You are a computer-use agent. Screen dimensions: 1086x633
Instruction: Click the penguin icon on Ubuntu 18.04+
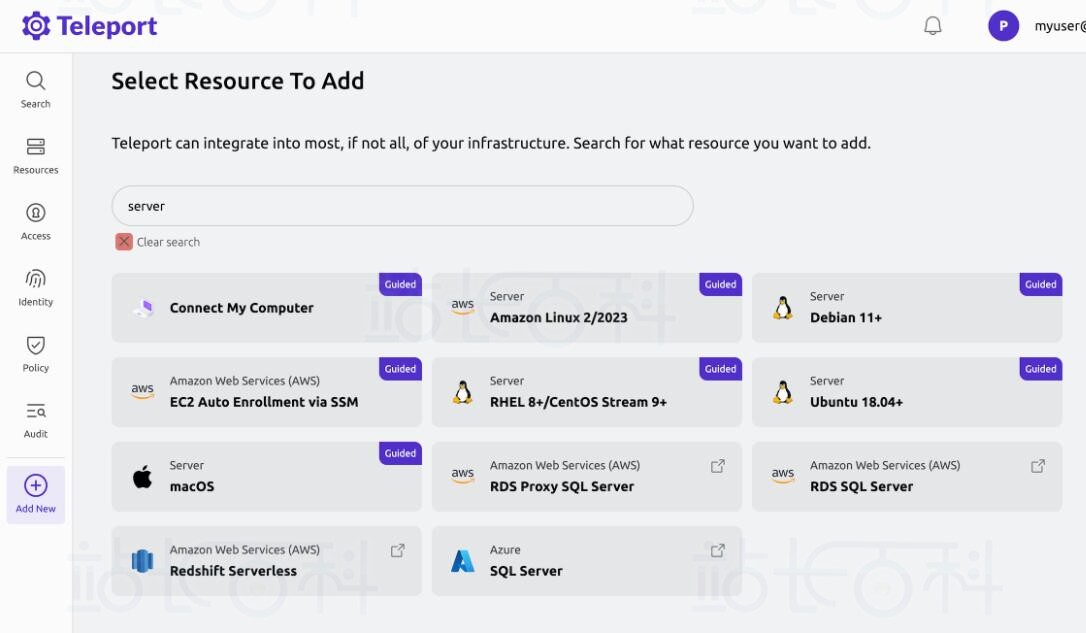(x=783, y=392)
